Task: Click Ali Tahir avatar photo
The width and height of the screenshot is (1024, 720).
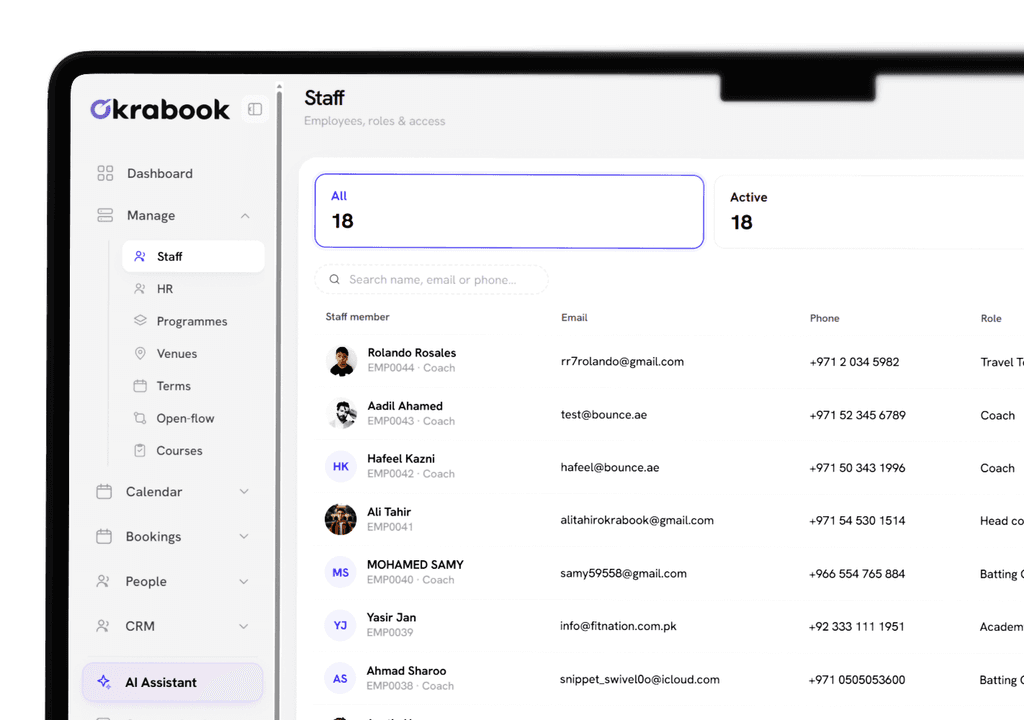Action: point(340,519)
